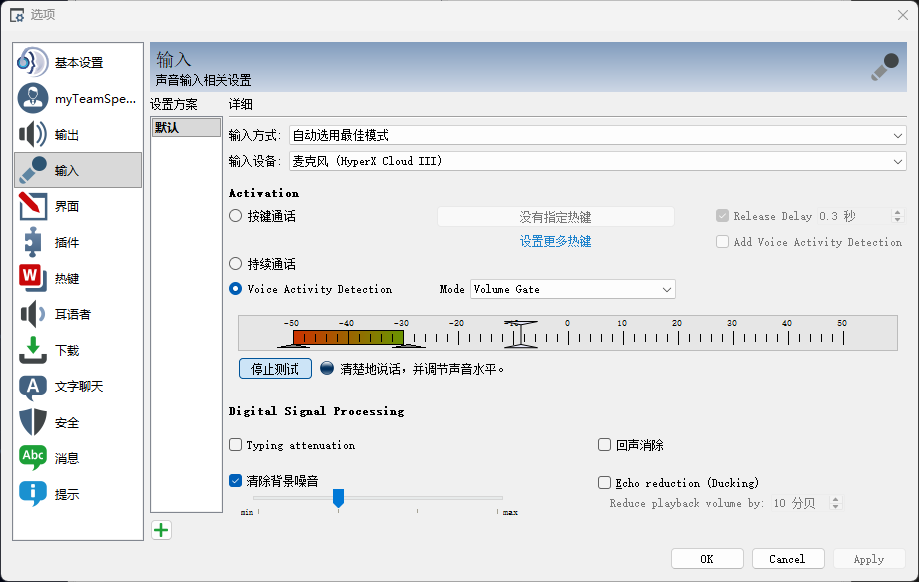Open the 基本设置 section icon

tap(33, 62)
